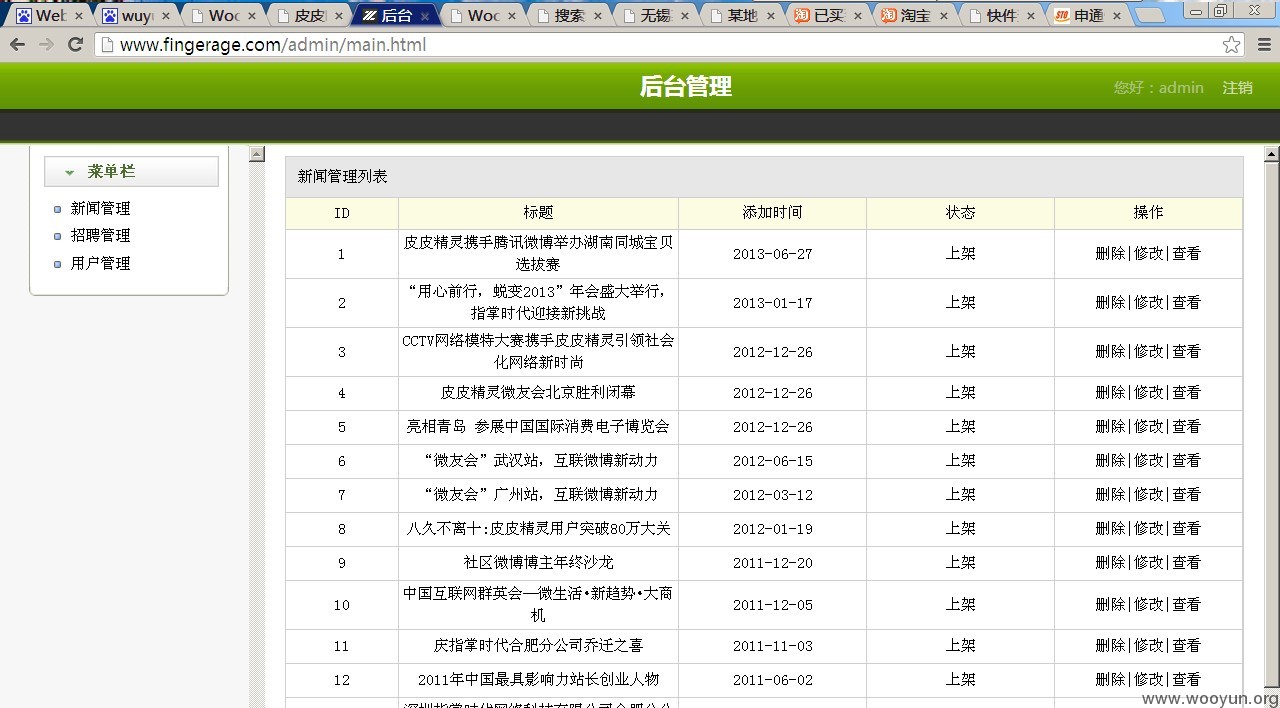Click 修改 for news ID 1
1280x708 pixels.
(1148, 253)
